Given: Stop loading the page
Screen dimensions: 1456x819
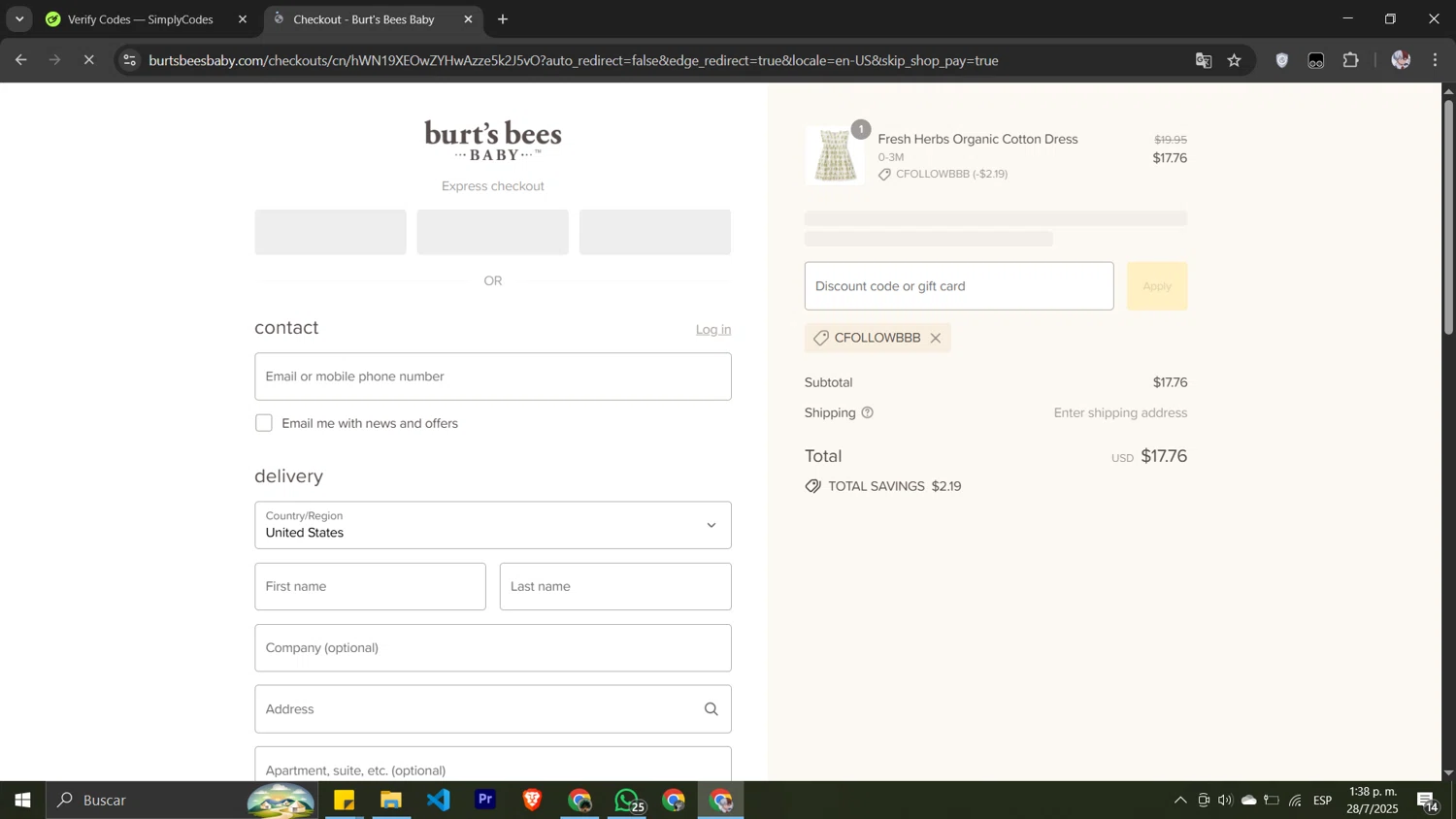Looking at the screenshot, I should 88,60.
